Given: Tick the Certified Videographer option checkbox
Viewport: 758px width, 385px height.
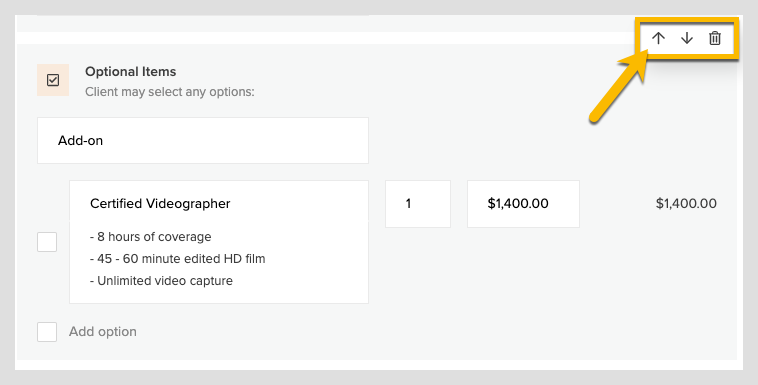Looking at the screenshot, I should pyautogui.click(x=47, y=242).
